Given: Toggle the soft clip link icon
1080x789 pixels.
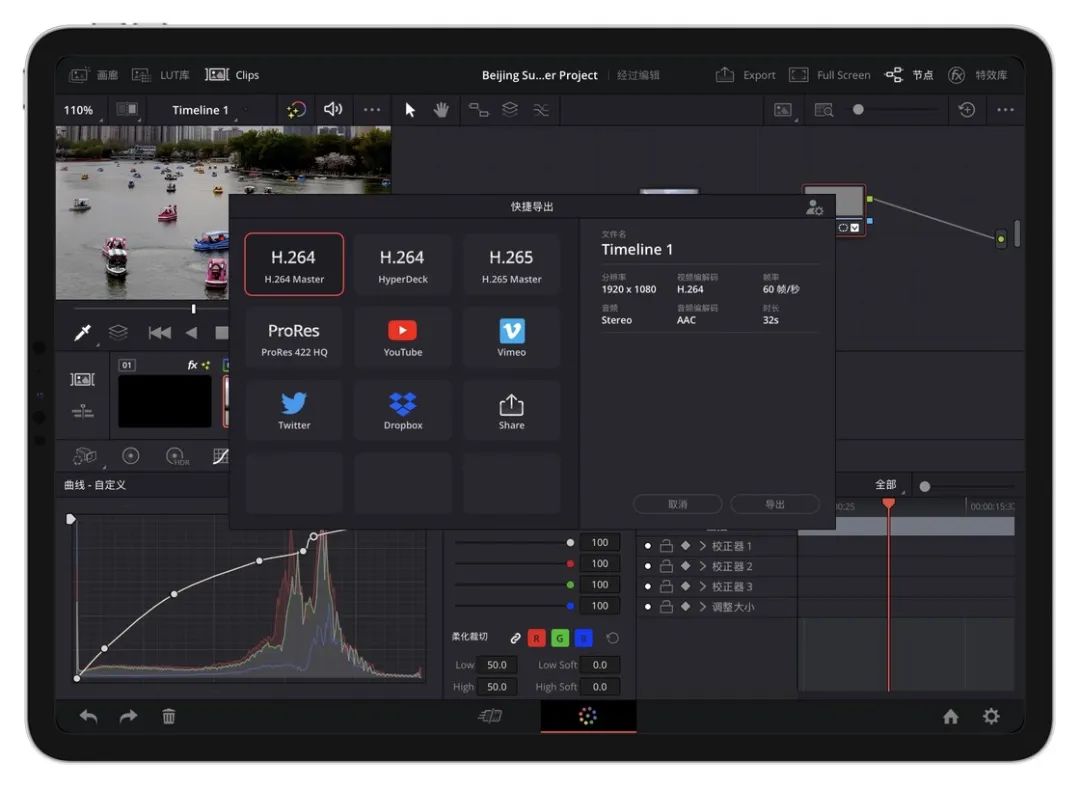Looking at the screenshot, I should pos(515,638).
